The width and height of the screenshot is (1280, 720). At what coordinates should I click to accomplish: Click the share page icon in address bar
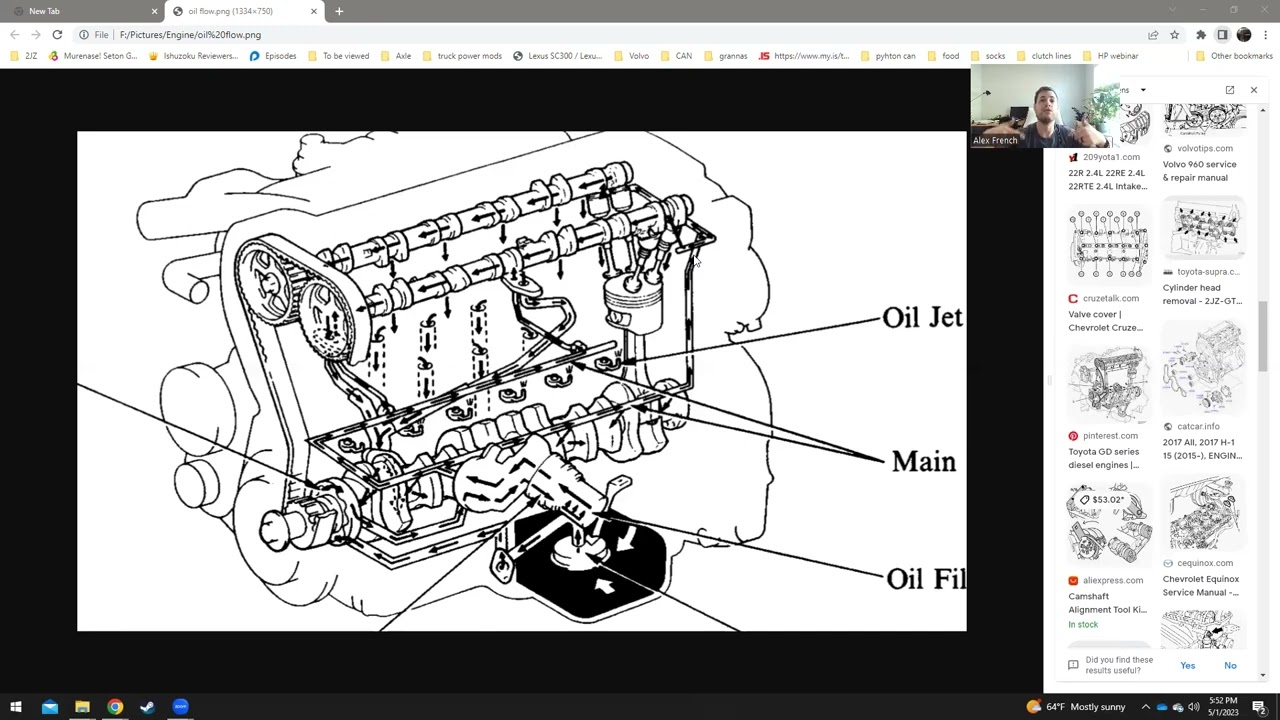click(1153, 35)
